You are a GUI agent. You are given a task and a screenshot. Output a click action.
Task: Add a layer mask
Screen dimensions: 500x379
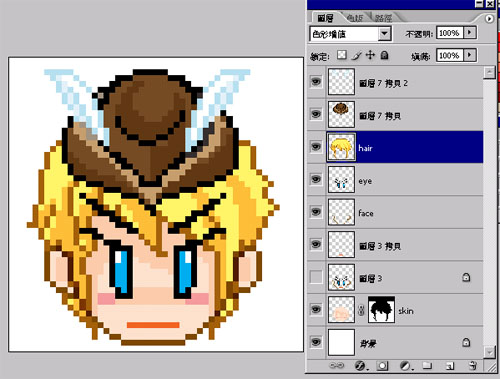click(x=382, y=366)
